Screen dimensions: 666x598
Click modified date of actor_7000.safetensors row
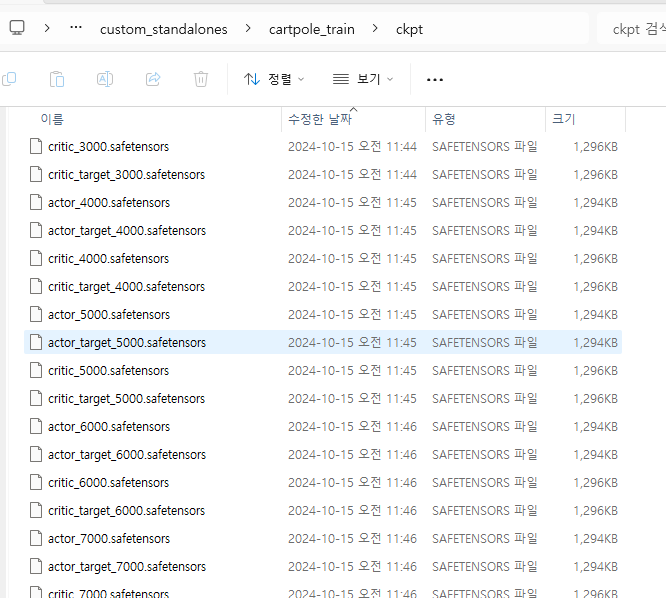pyautogui.click(x=352, y=539)
